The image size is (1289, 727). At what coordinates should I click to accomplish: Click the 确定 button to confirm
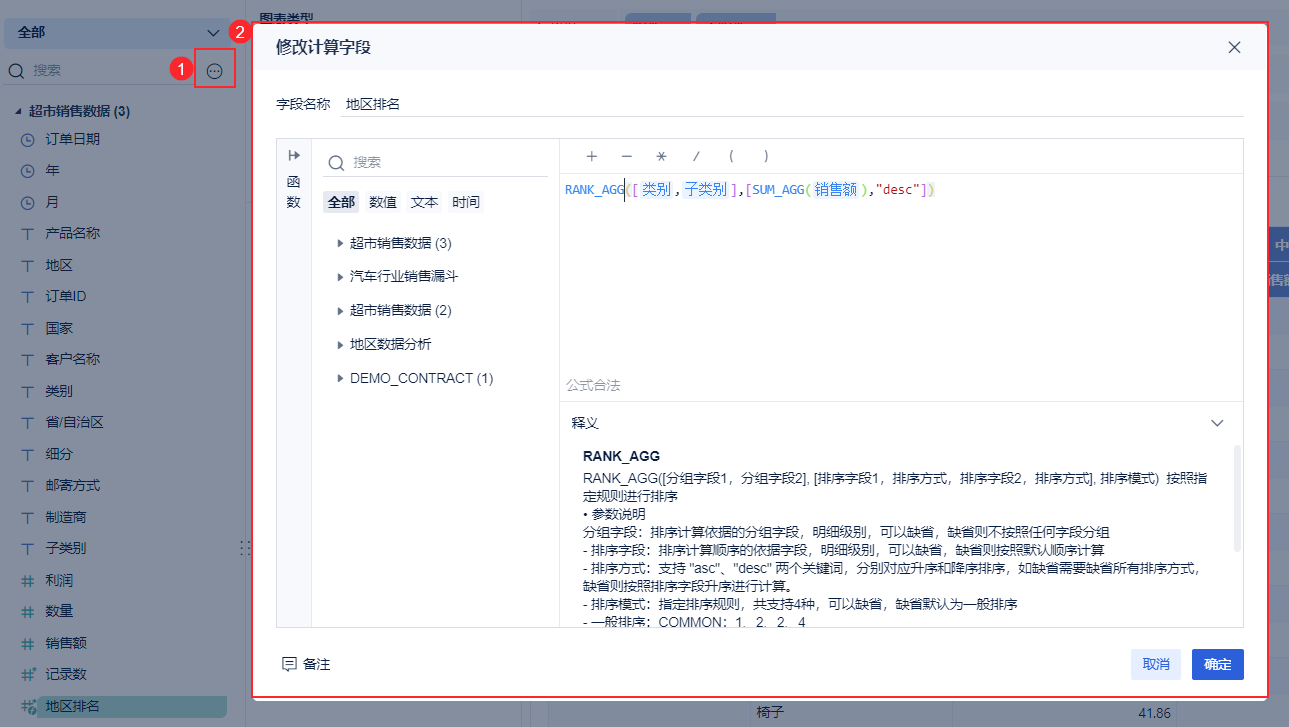pos(1217,664)
